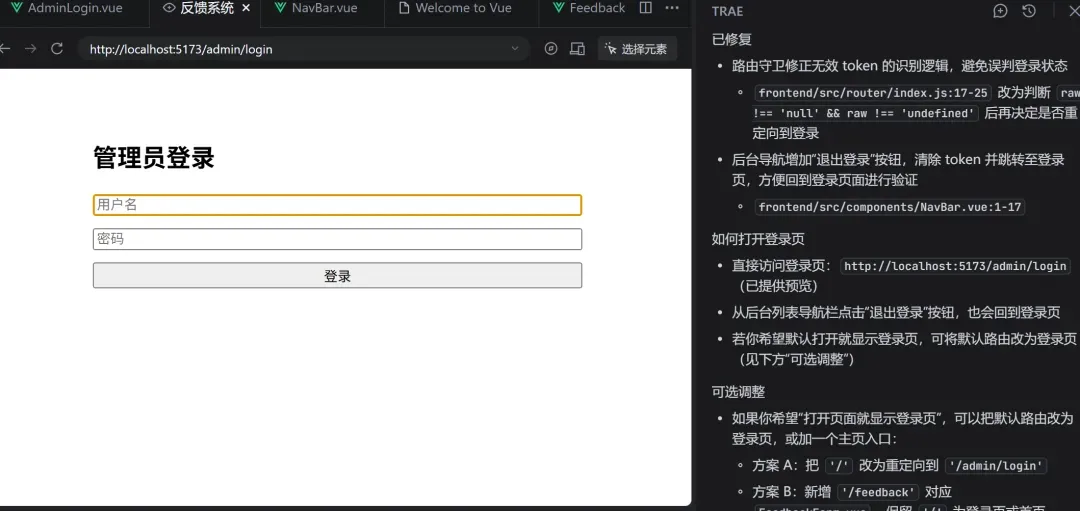Go back in the preview browser
This screenshot has height=511, width=1080.
(x=5, y=49)
